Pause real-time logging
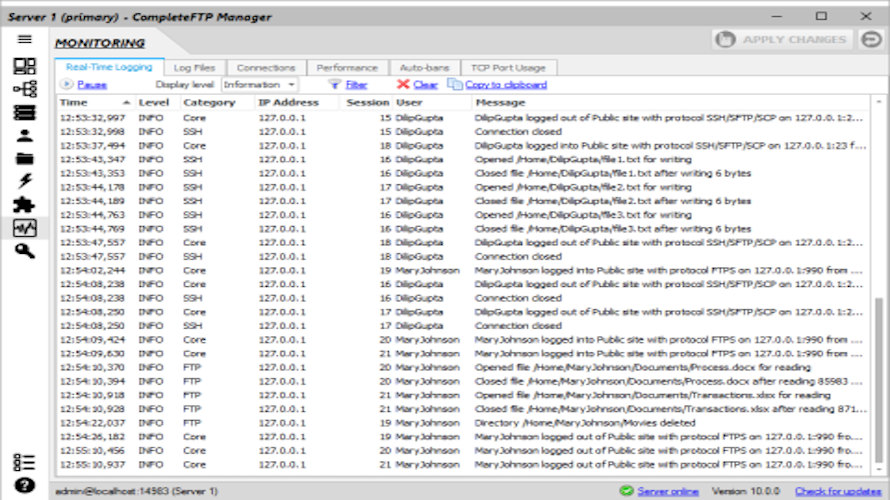The height and width of the screenshot is (500, 890). point(84,85)
